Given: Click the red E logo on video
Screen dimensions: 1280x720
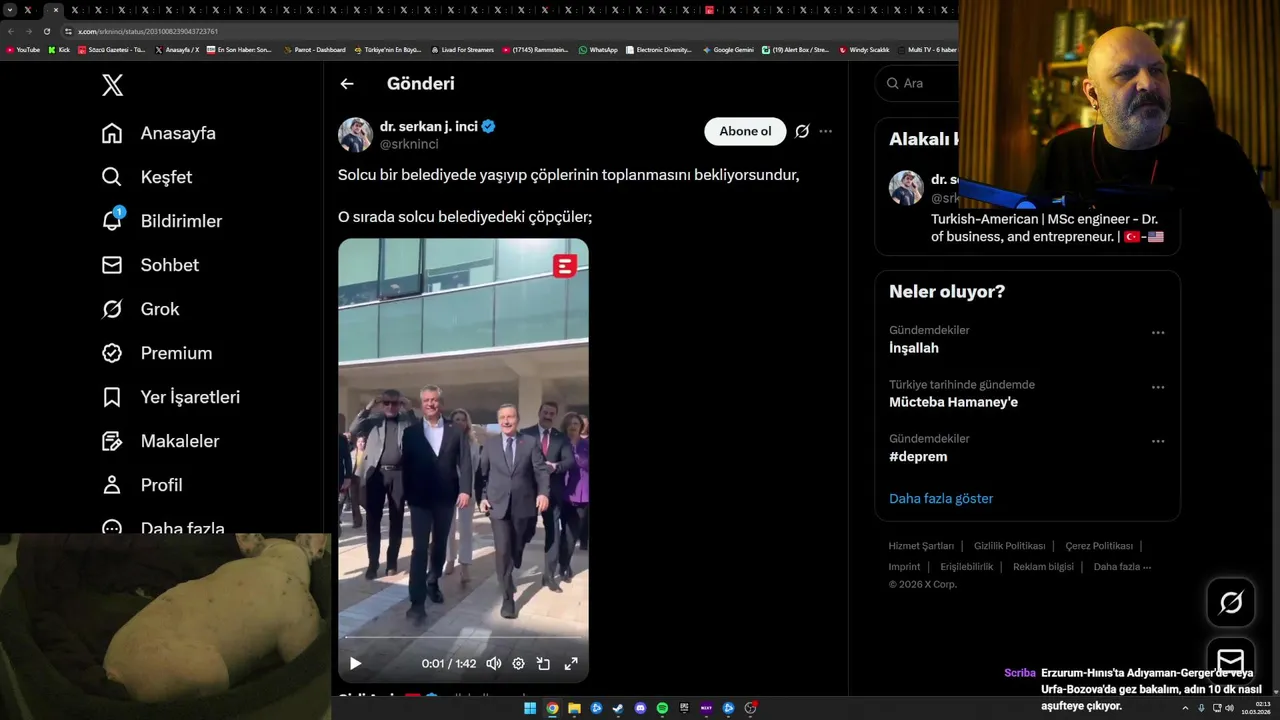Looking at the screenshot, I should 565,266.
